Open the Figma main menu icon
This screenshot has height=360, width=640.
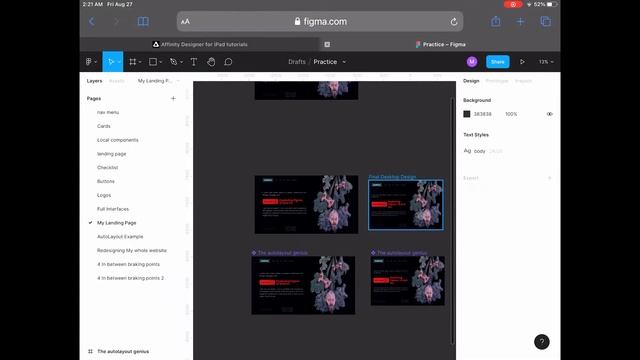click(89, 62)
